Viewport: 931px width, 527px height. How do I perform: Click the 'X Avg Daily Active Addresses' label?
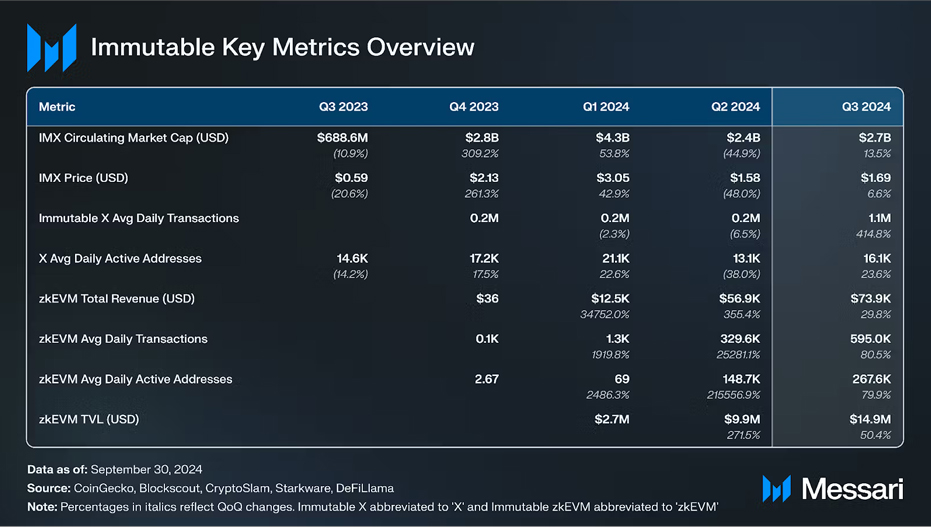point(120,259)
